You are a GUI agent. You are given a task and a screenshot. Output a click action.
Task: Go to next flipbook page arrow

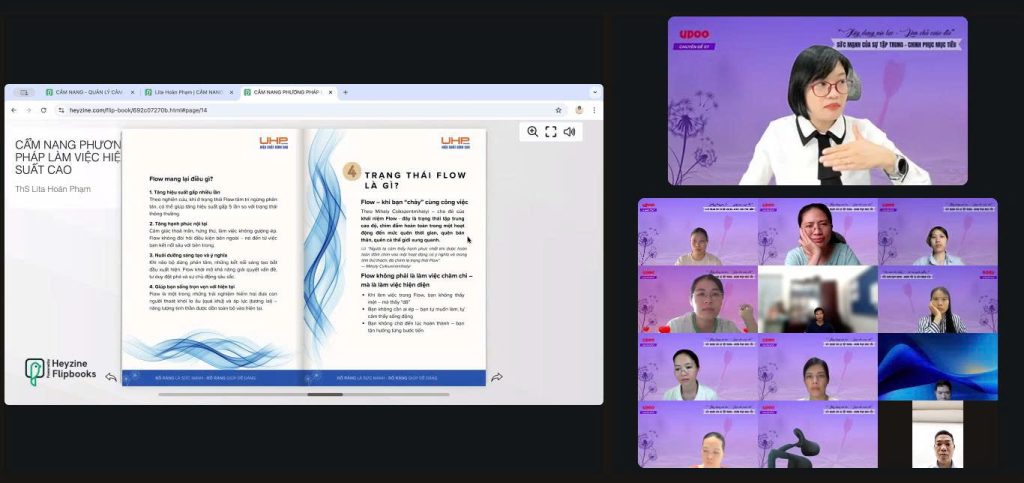(x=496, y=377)
